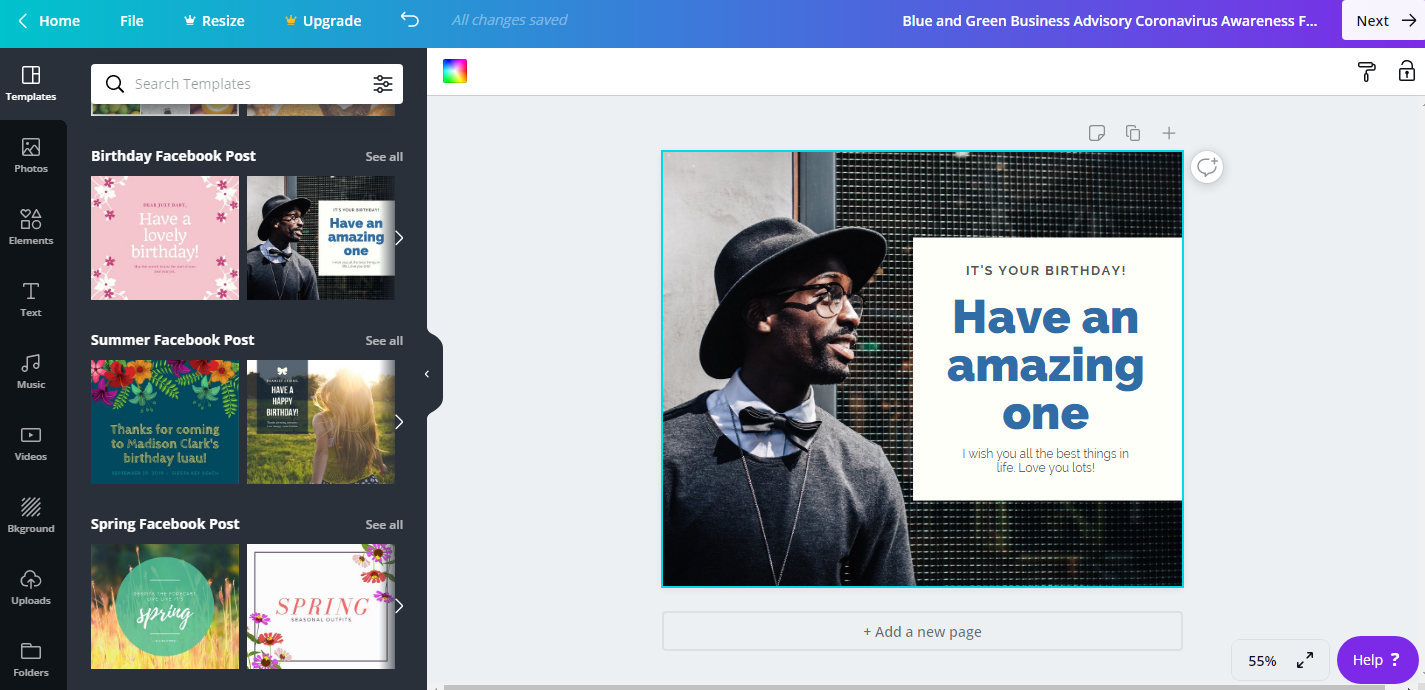The image size is (1425, 690).
Task: Open the Folders panel
Action: point(31,660)
